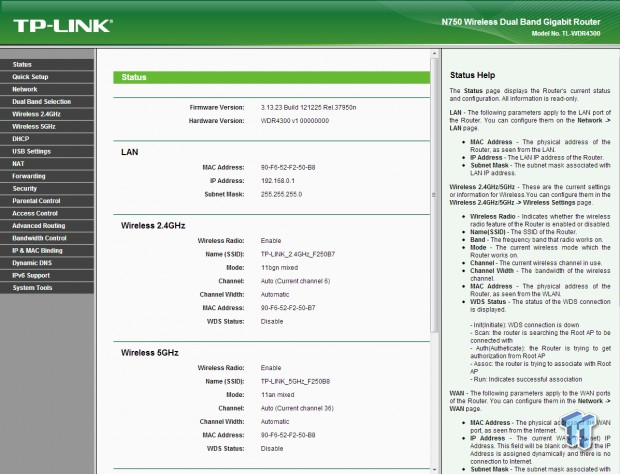Click firmware version 3.13.23 Build value
Screen dimensions: 620x474
tap(308, 108)
